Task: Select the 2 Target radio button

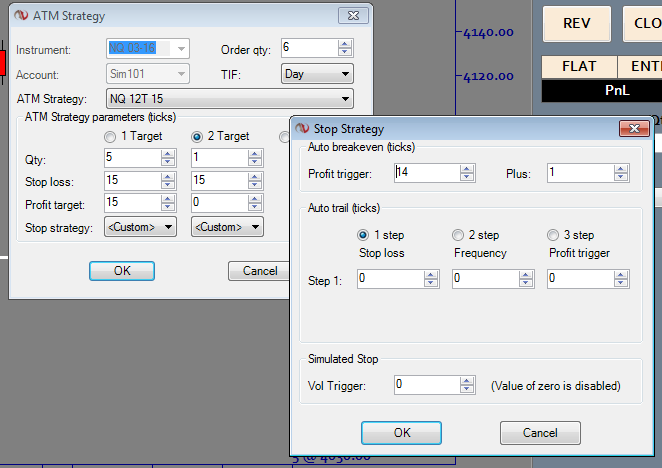Action: pyautogui.click(x=197, y=137)
